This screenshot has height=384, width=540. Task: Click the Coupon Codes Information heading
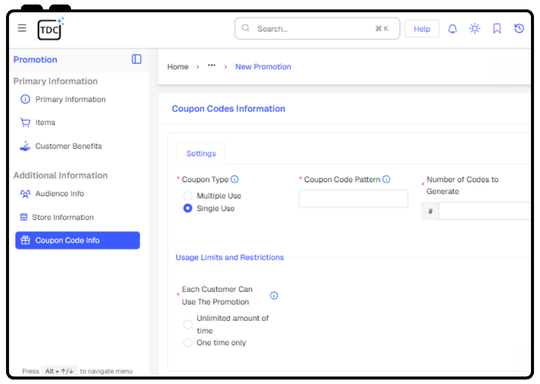(228, 108)
